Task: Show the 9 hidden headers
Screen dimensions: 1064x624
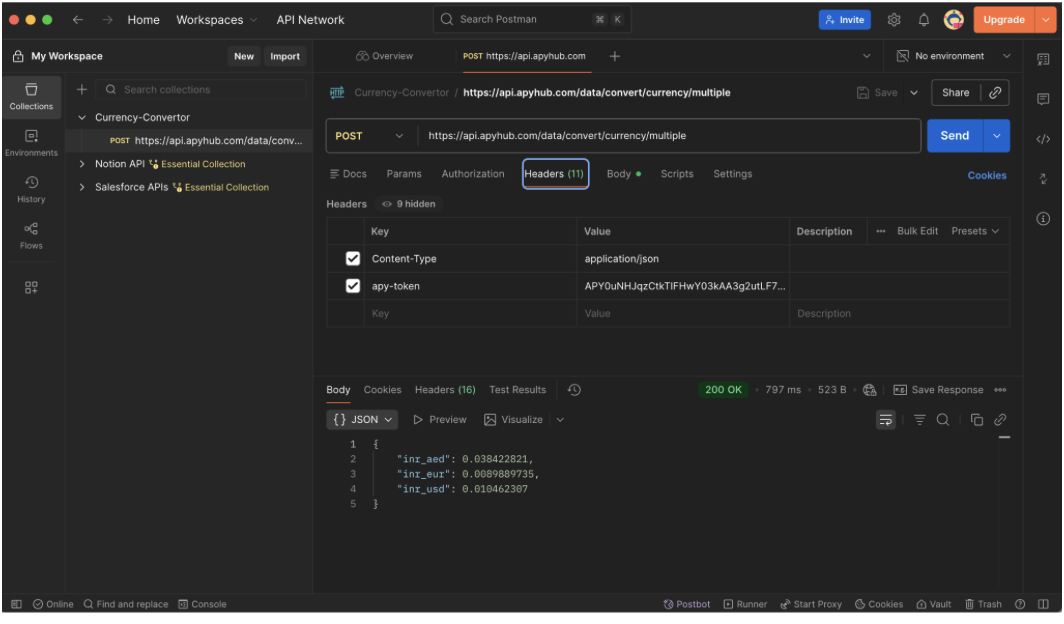Action: click(x=408, y=204)
